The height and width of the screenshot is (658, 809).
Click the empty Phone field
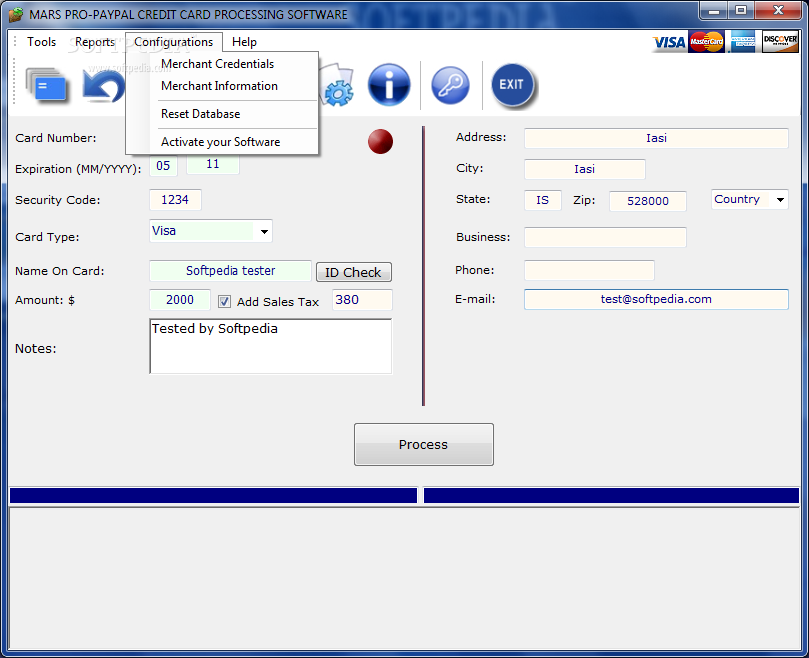coord(589,270)
